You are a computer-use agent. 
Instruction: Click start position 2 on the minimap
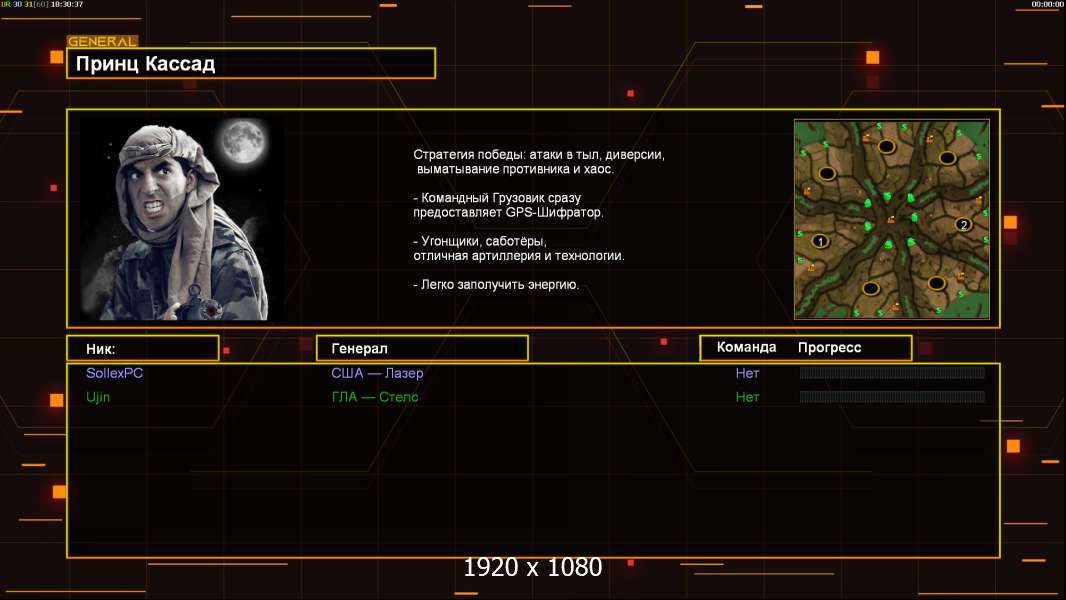click(963, 224)
